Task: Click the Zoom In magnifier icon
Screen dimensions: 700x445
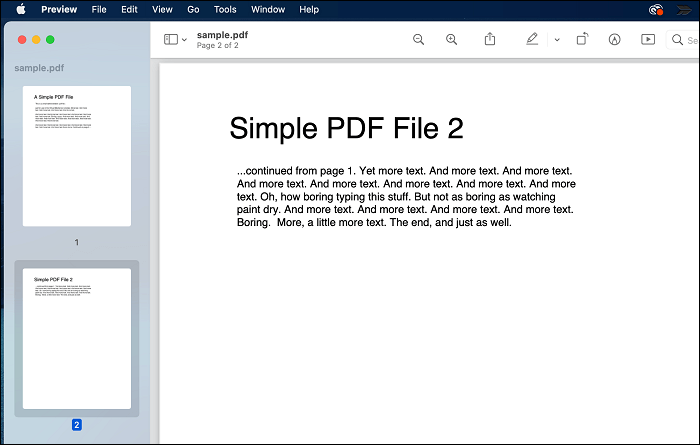Action: point(451,39)
